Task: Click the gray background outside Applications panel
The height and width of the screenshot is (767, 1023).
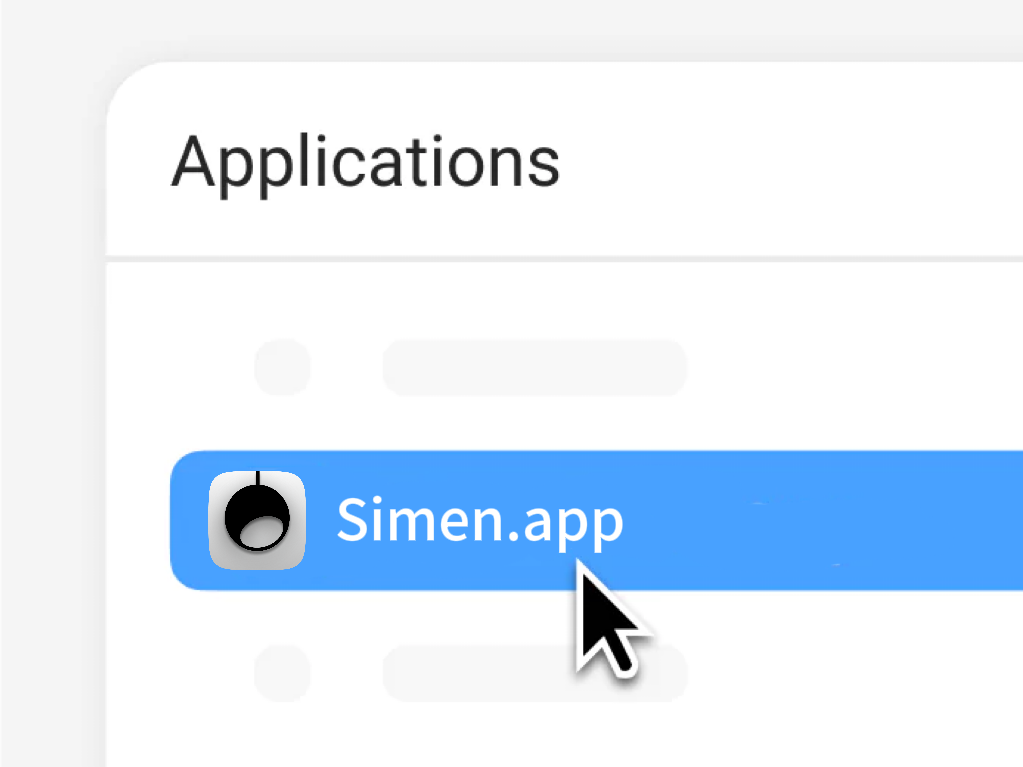Action: 52,391
